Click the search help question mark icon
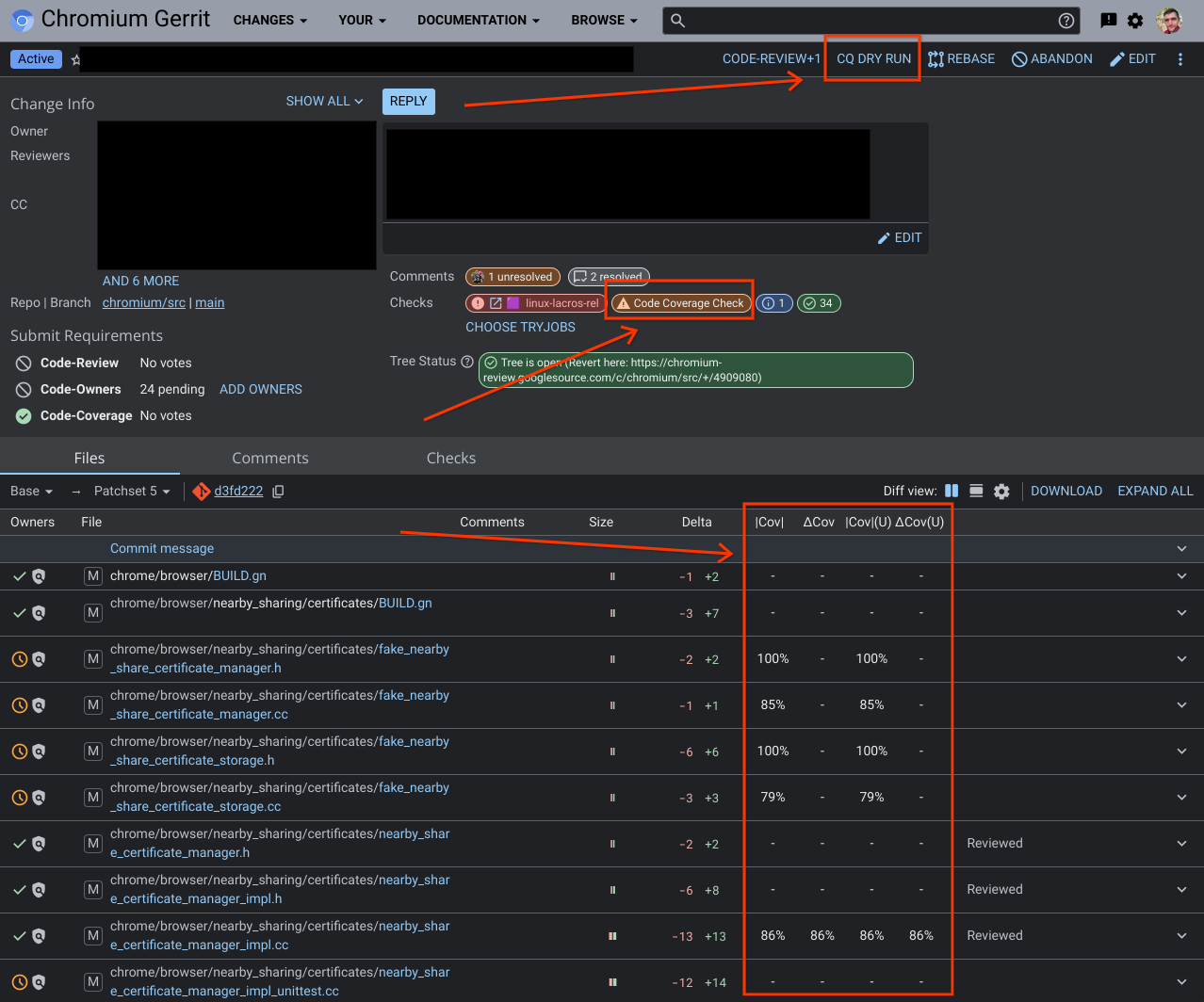The height and width of the screenshot is (1002, 1204). pyautogui.click(x=1066, y=21)
